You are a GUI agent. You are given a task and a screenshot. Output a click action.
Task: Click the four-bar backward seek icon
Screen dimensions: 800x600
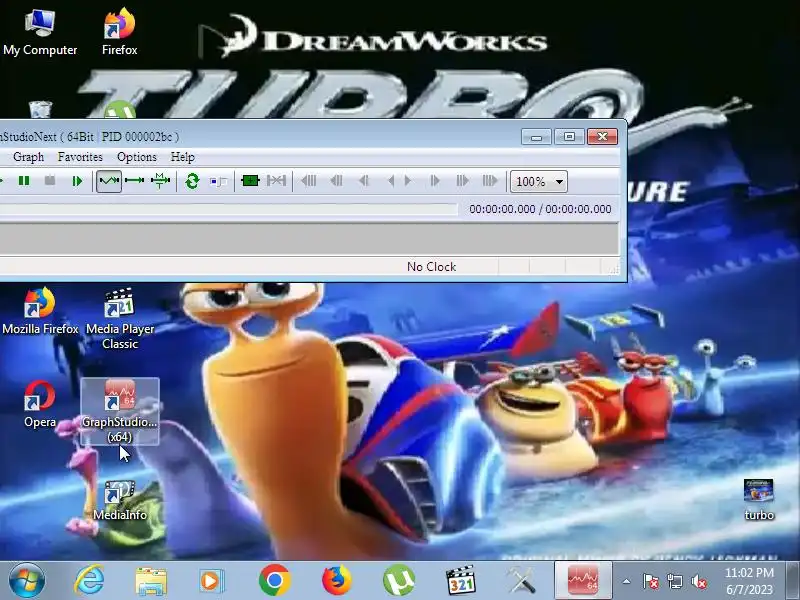(309, 181)
